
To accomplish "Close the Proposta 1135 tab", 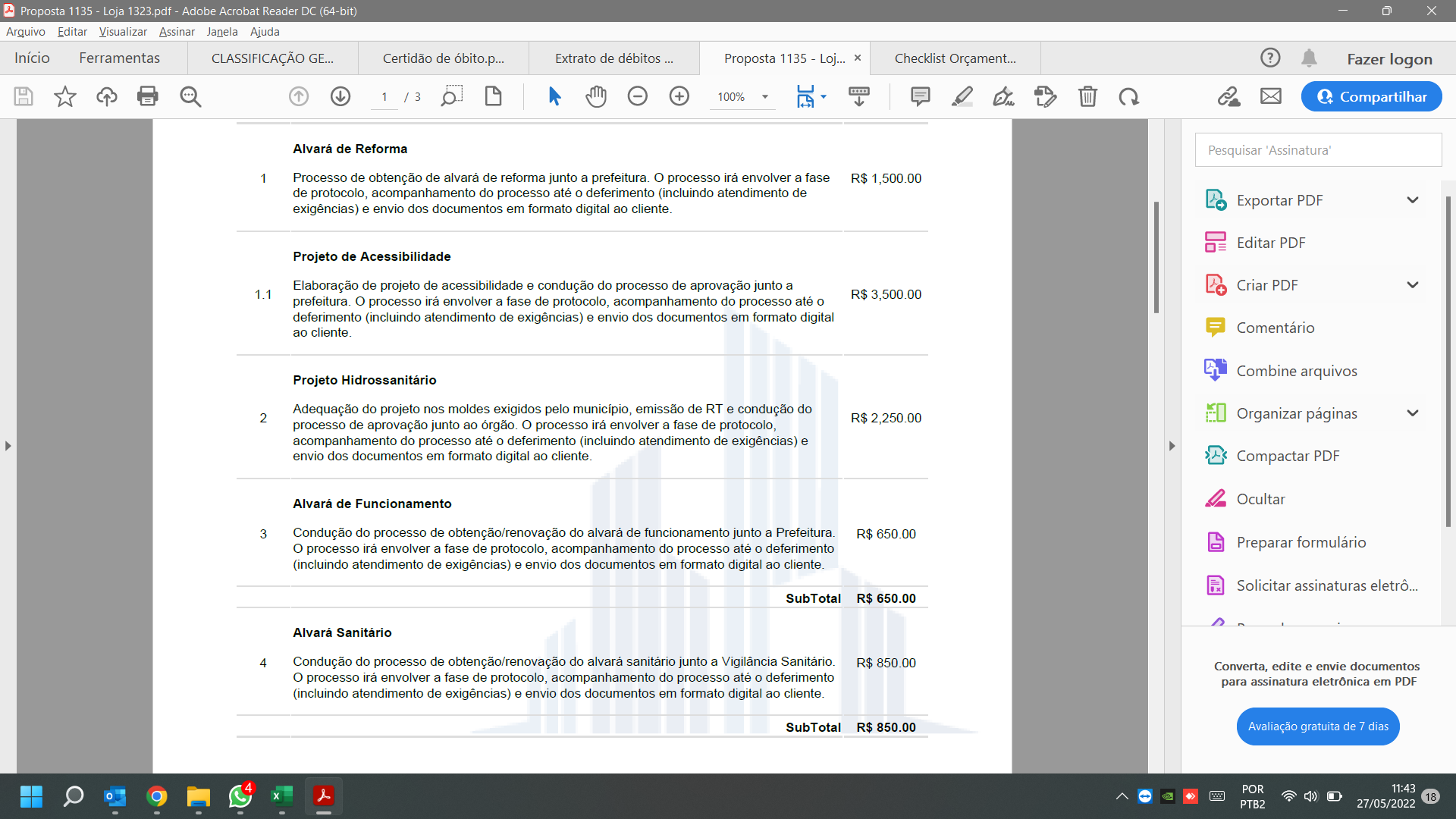I will point(858,58).
